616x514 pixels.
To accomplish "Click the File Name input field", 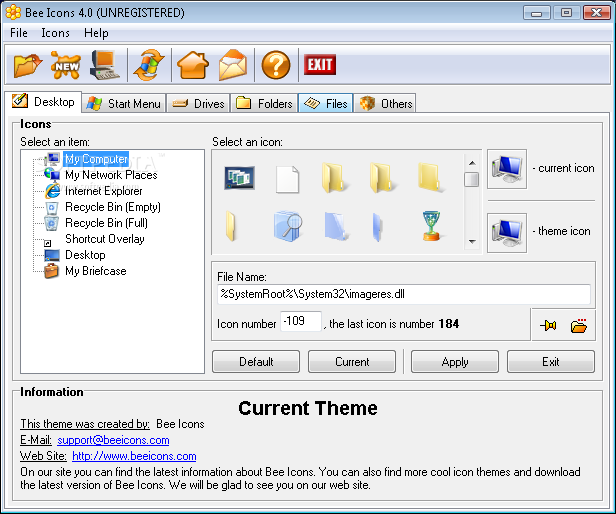I will [x=403, y=294].
